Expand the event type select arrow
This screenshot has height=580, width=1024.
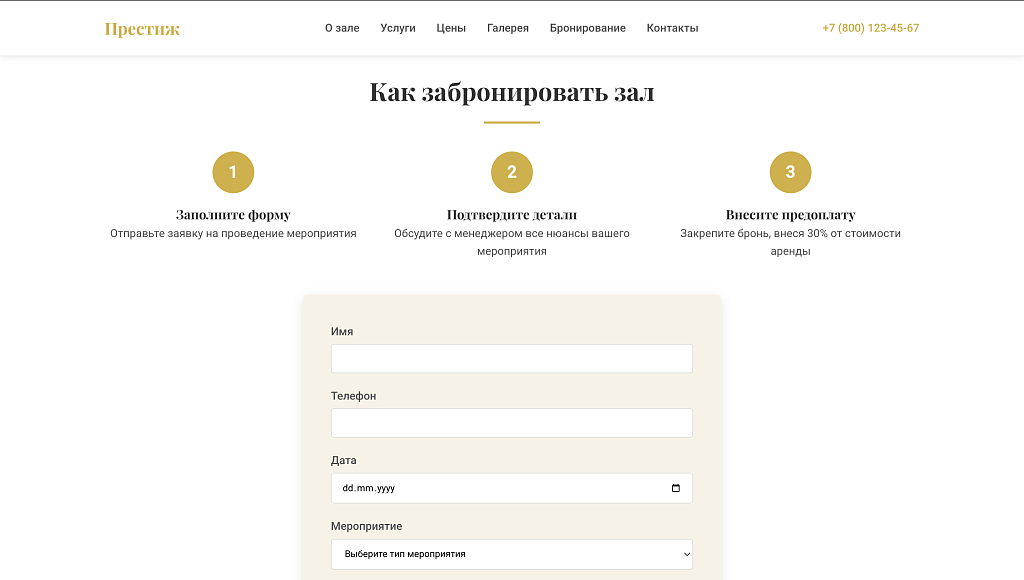tap(685, 554)
